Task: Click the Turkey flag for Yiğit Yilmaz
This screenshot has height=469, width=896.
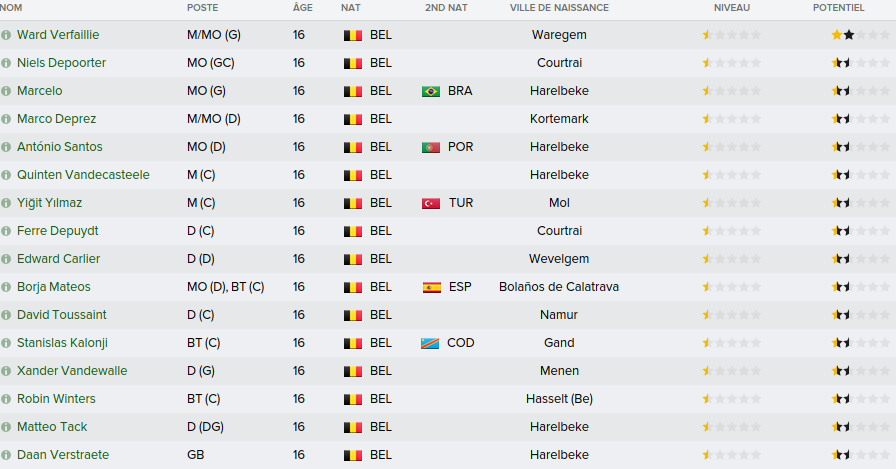Action: tap(431, 203)
